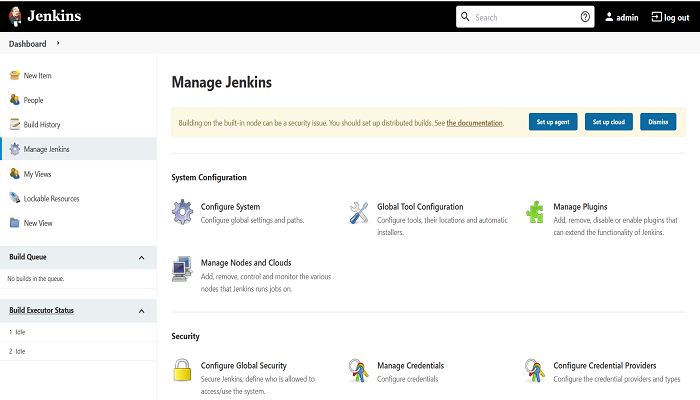The image size is (700, 400).
Task: Open New Item in sidebar
Action: [x=38, y=75]
